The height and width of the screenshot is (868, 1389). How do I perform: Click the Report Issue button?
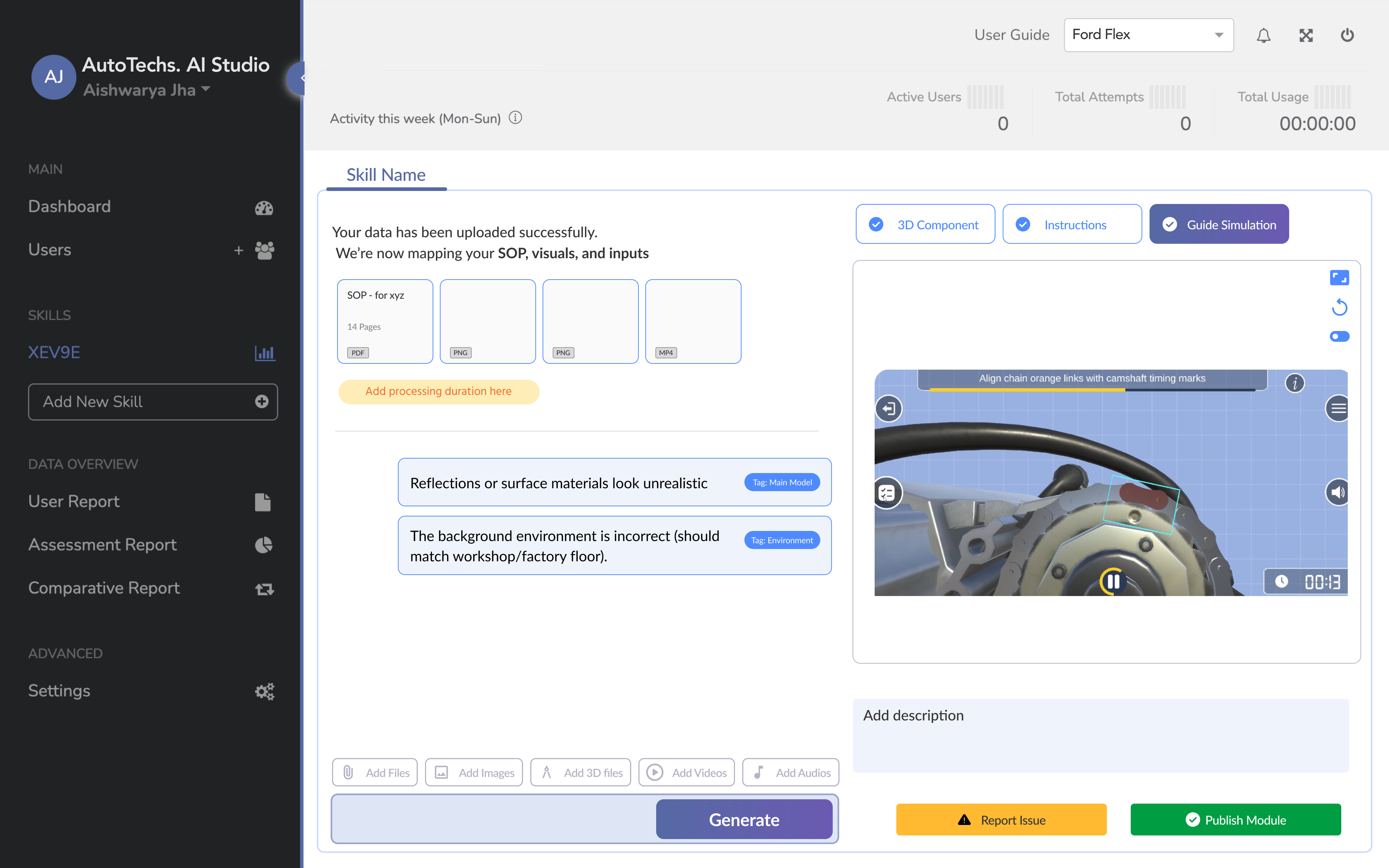(1002, 820)
